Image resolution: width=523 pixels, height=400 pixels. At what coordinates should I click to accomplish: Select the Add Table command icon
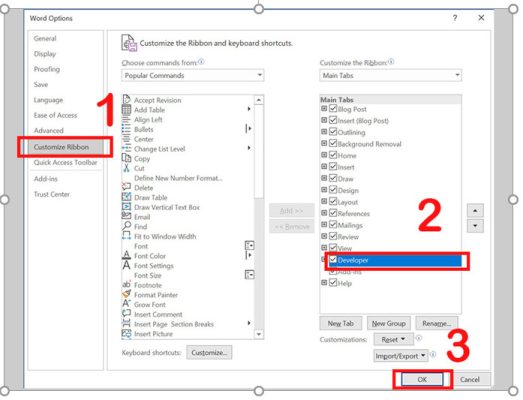click(126, 109)
